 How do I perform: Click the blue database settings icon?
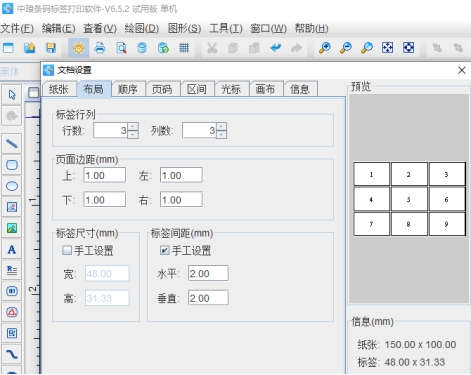142,48
